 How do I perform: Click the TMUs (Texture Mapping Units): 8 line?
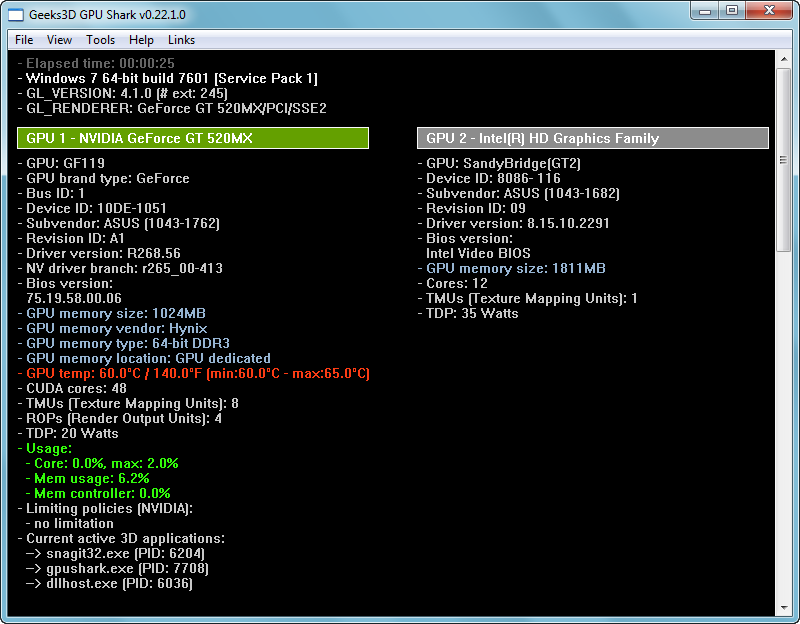point(129,404)
